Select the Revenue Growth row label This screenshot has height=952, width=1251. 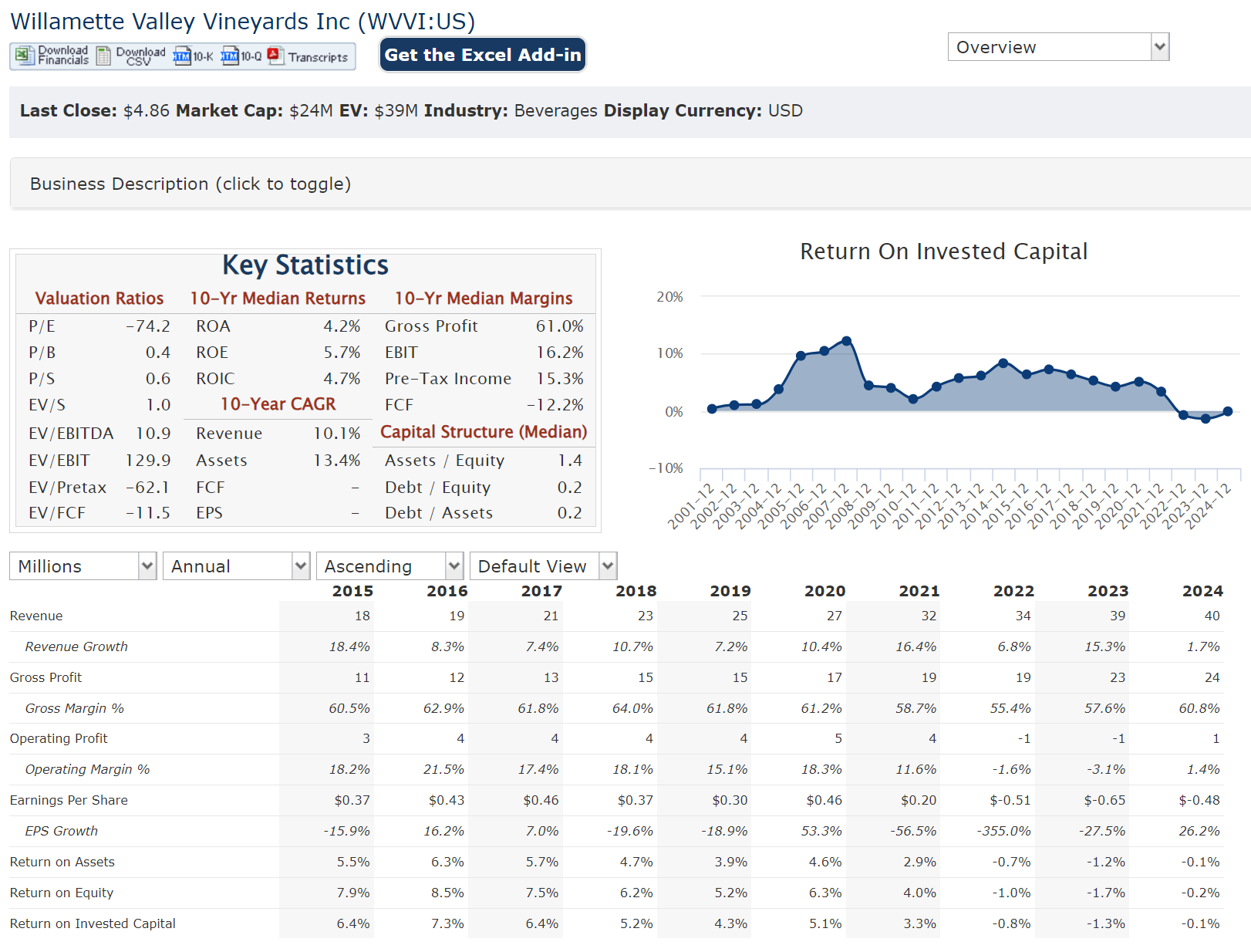[x=76, y=646]
